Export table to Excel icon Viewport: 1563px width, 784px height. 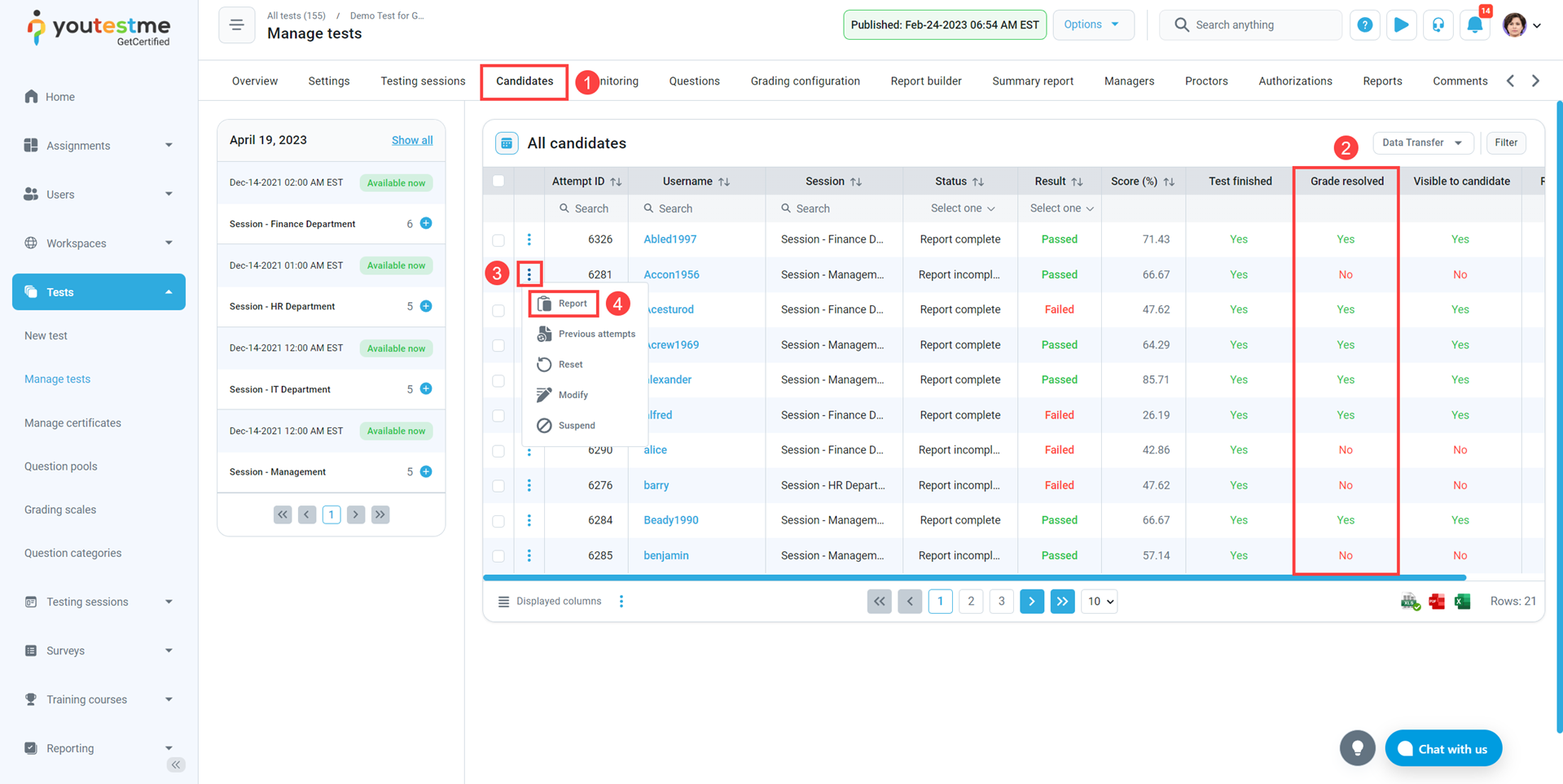pos(1463,602)
